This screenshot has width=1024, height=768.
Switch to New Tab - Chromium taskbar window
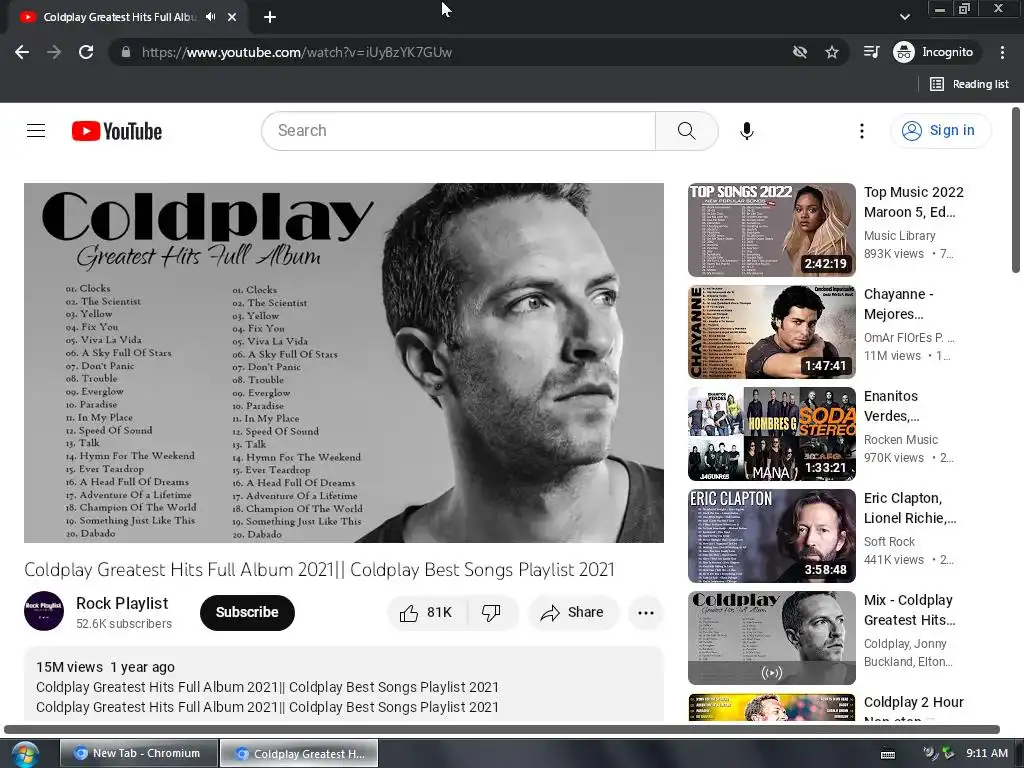[x=138, y=753]
